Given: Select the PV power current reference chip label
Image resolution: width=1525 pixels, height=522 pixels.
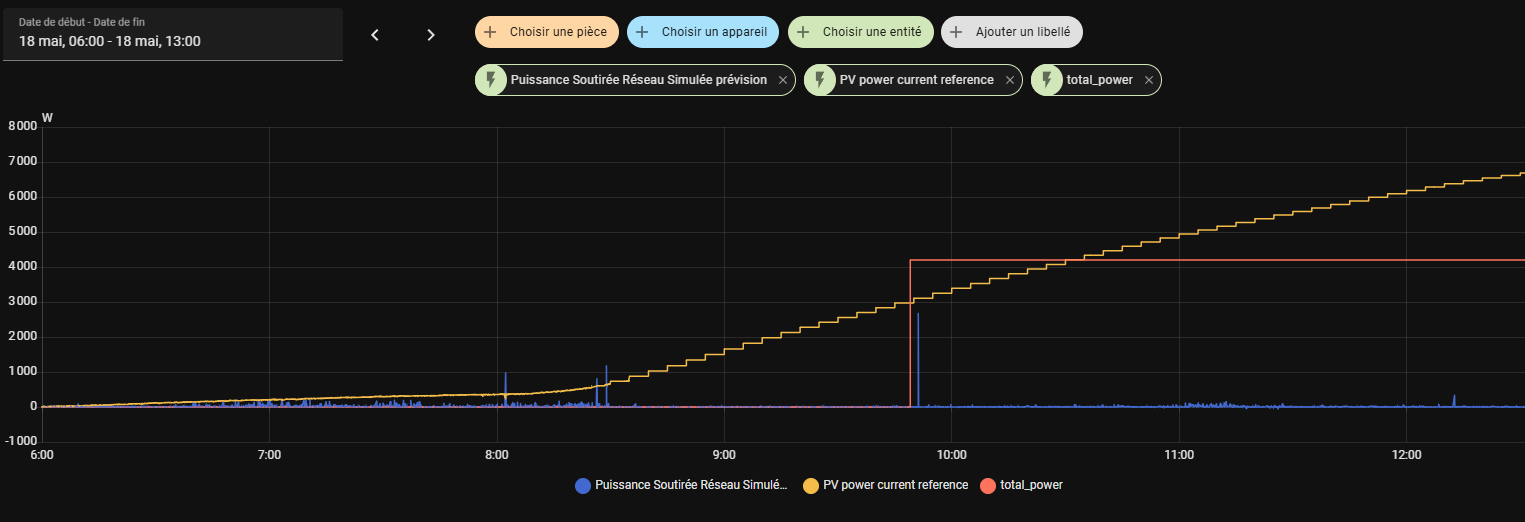Looking at the screenshot, I should point(917,80).
